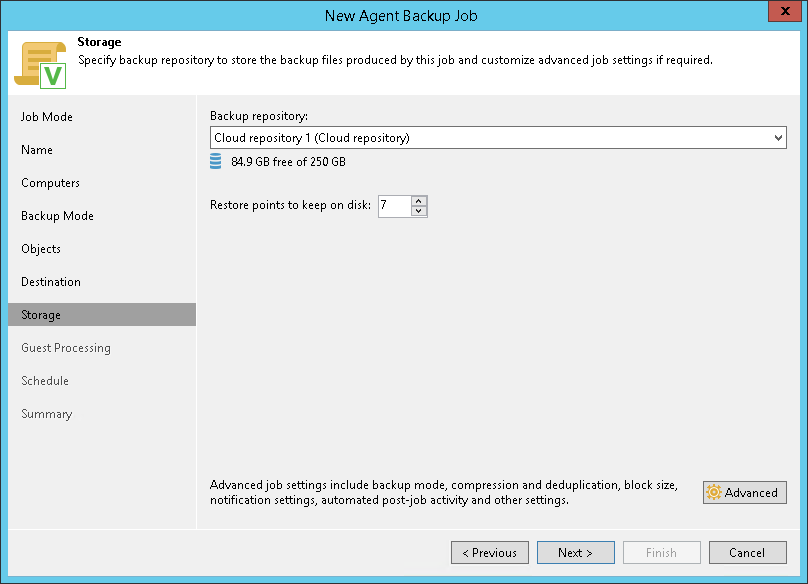Click the blue database storage icon
The width and height of the screenshot is (808, 584).
coord(216,162)
